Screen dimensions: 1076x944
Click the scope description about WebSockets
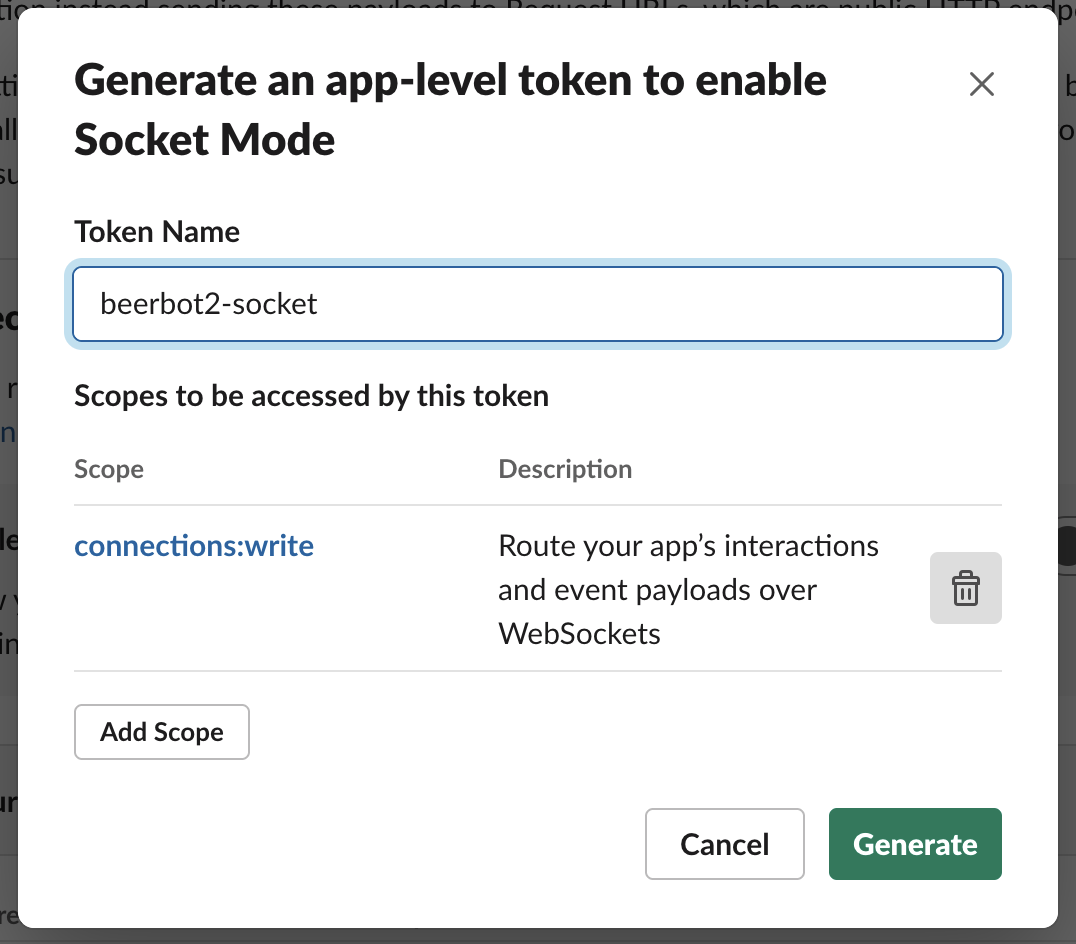click(x=688, y=589)
